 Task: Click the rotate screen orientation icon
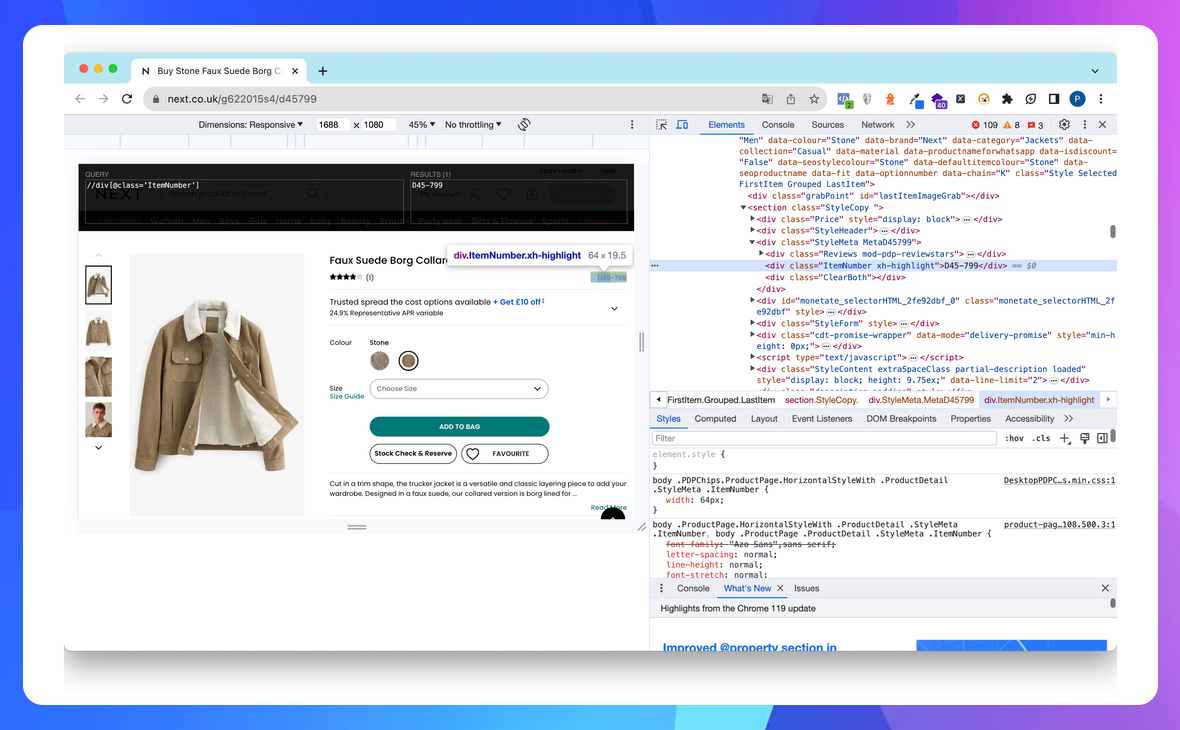click(x=524, y=125)
